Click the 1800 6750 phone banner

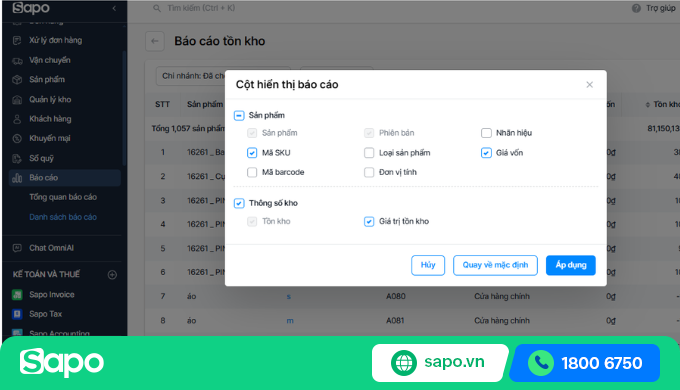585,363
